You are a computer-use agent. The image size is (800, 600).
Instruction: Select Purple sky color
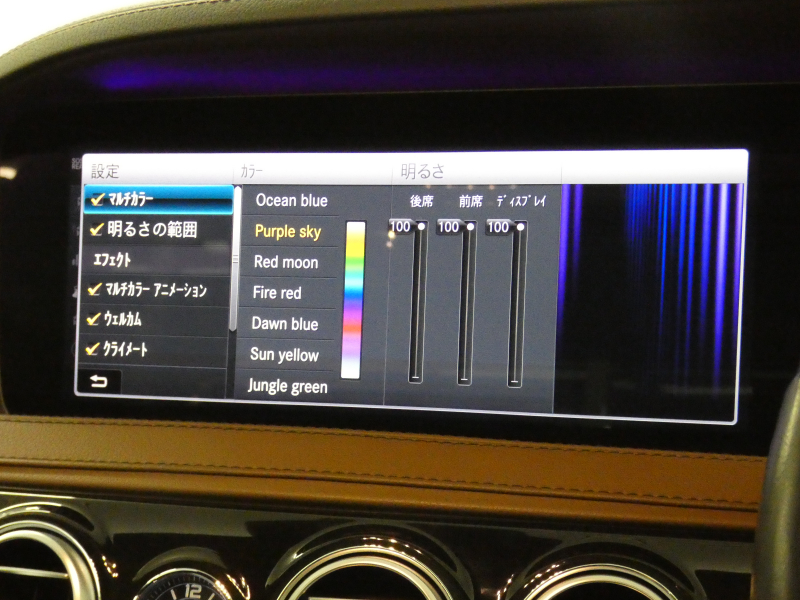(x=288, y=232)
